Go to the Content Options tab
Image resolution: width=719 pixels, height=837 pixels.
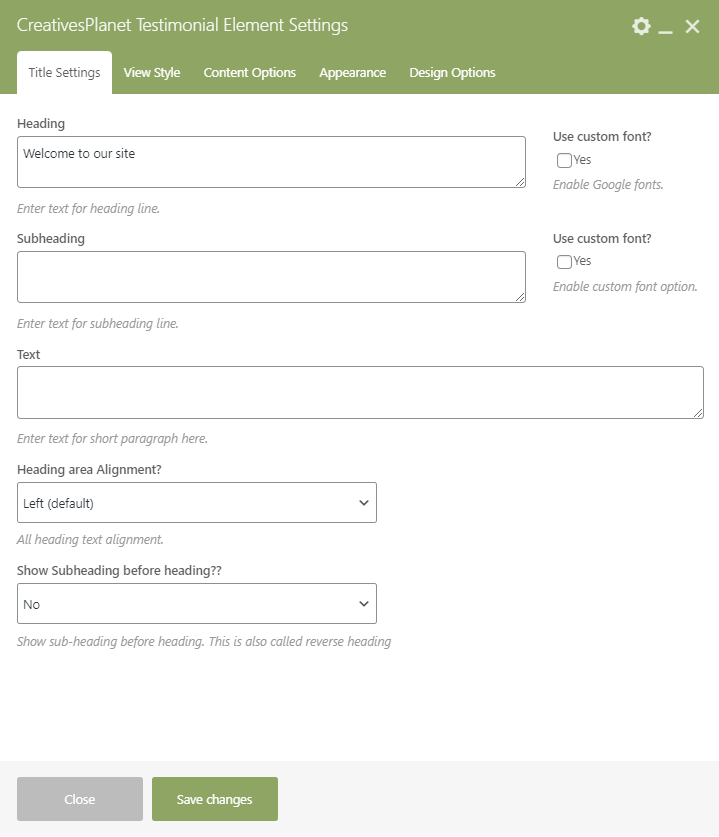(250, 73)
